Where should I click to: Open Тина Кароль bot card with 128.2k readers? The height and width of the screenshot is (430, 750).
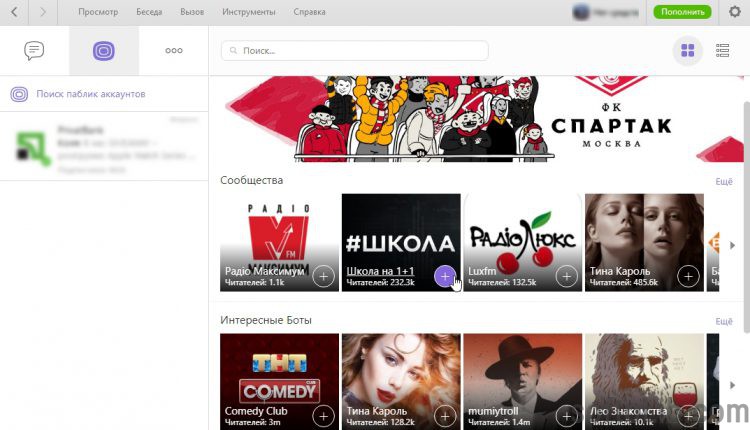pyautogui.click(x=401, y=382)
